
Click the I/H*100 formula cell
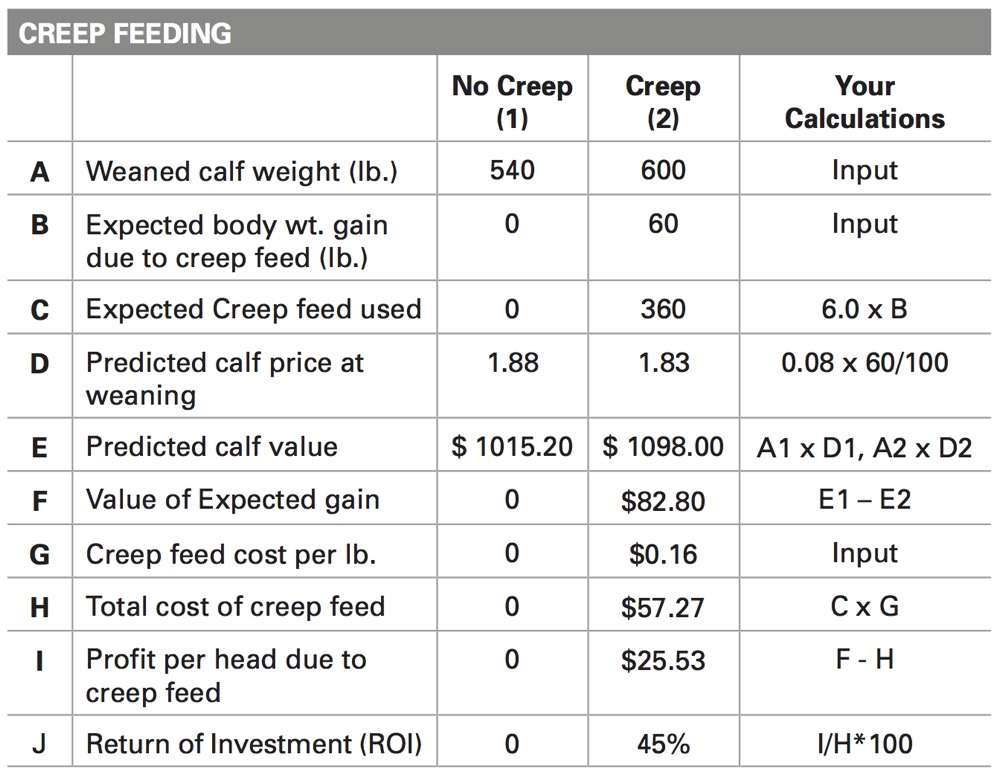point(864,744)
